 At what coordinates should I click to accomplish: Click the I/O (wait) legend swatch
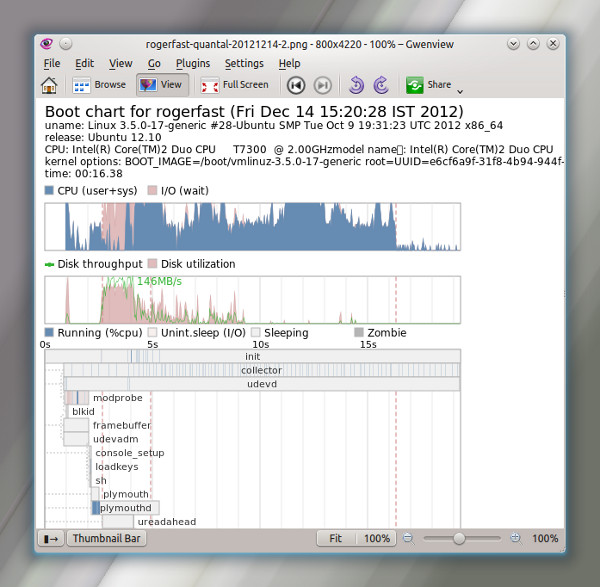pos(152,190)
